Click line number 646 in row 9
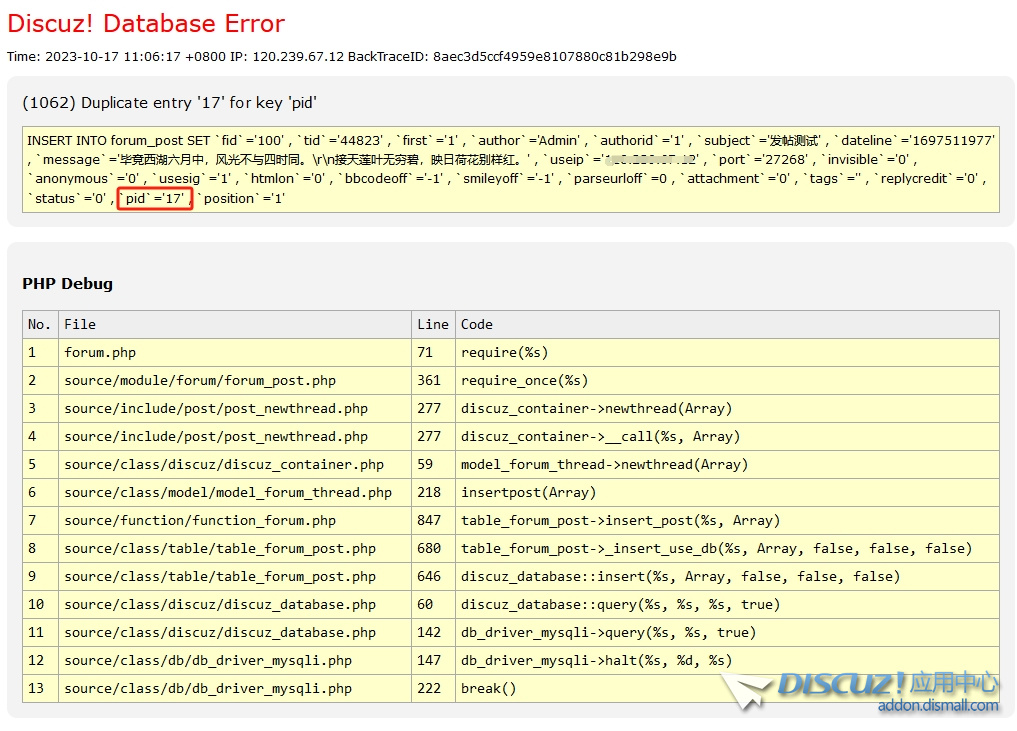Image resolution: width=1017 pixels, height=731 pixels. [x=429, y=576]
